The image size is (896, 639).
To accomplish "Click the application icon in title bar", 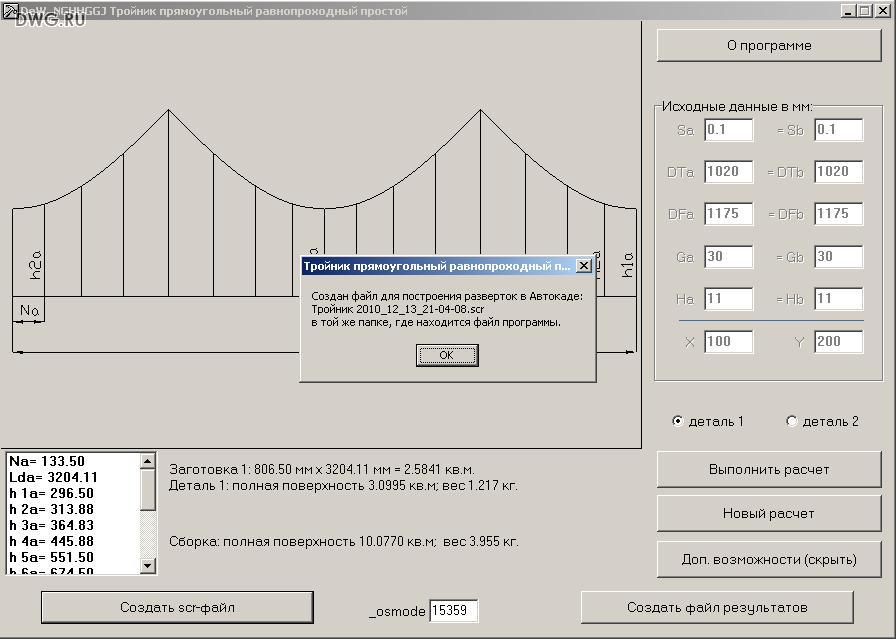I will coord(9,10).
